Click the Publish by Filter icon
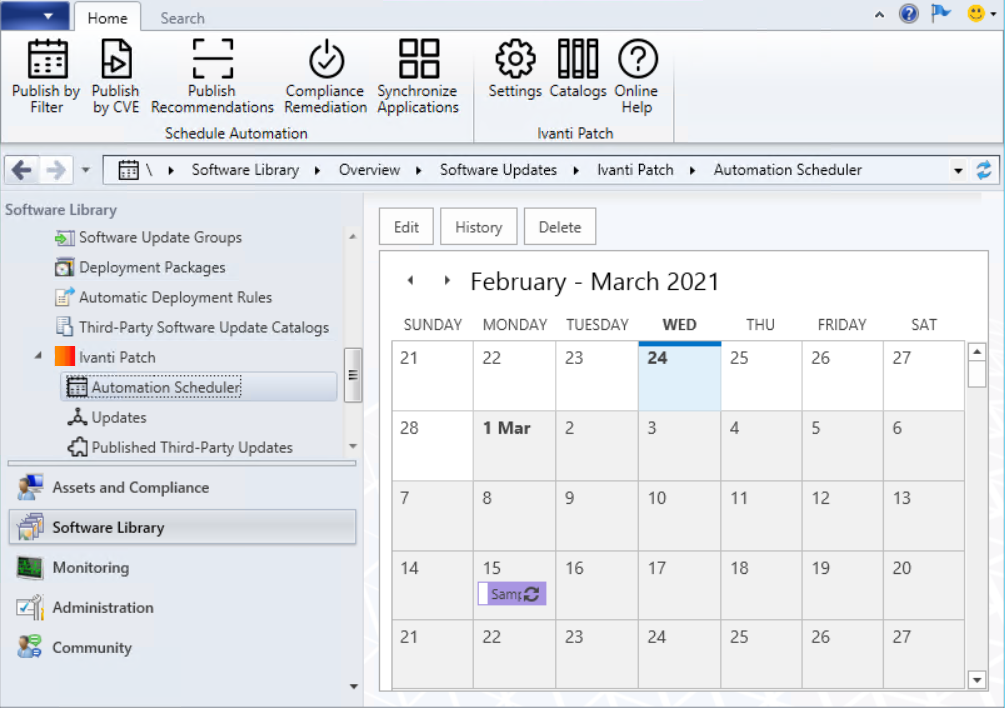 [46, 60]
